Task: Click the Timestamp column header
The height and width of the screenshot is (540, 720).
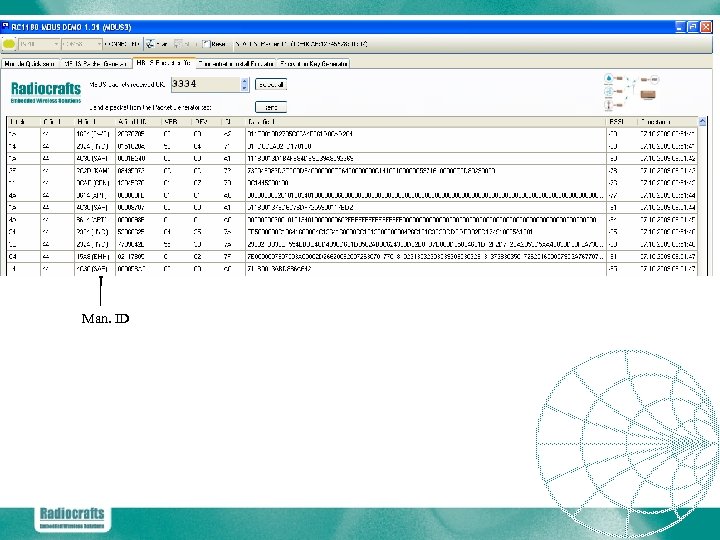Action: pyautogui.click(x=667, y=122)
